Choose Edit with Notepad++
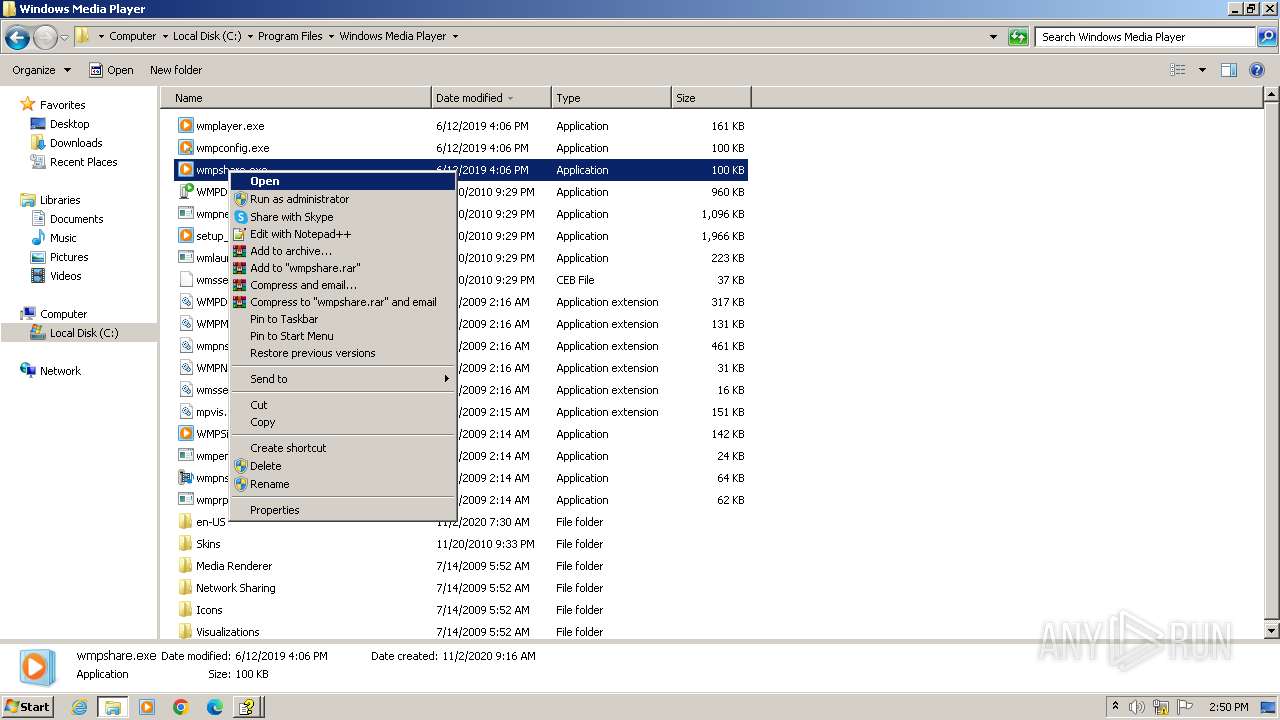The image size is (1280, 720). [x=343, y=234]
